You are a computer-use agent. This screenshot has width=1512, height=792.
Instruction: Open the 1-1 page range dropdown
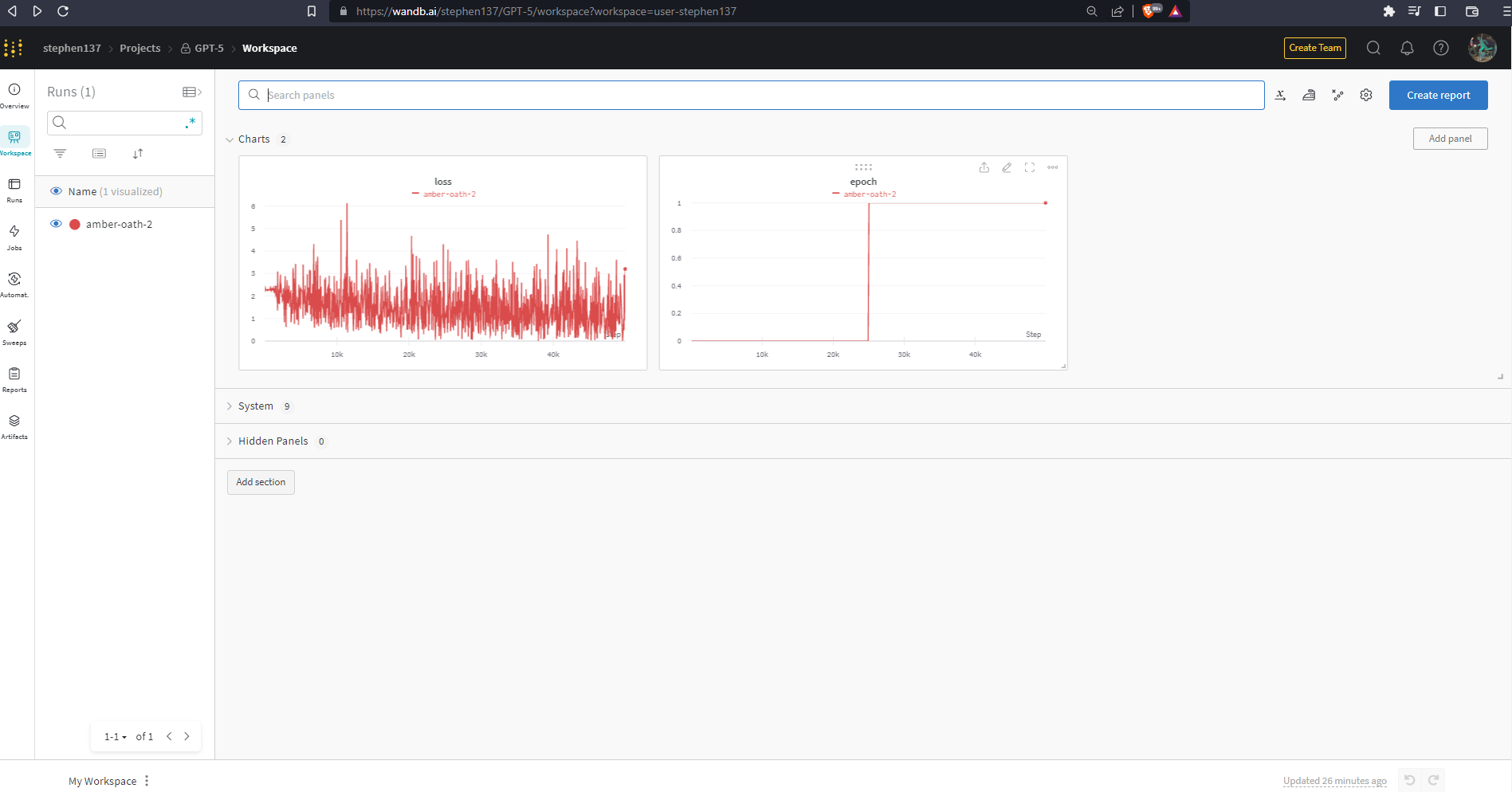[115, 737]
